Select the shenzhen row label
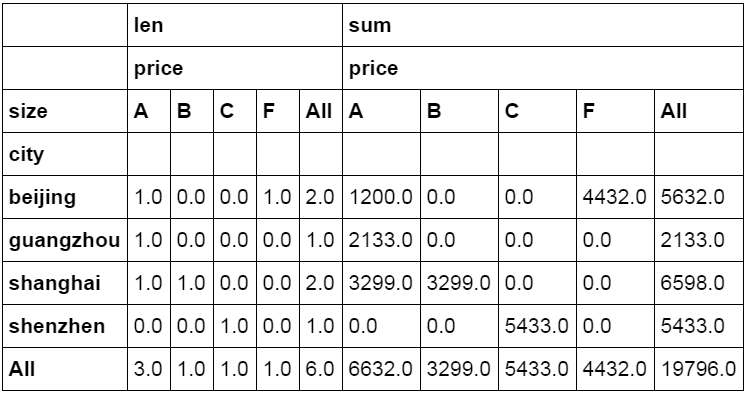Screen dimensions: 747x394 (57, 326)
